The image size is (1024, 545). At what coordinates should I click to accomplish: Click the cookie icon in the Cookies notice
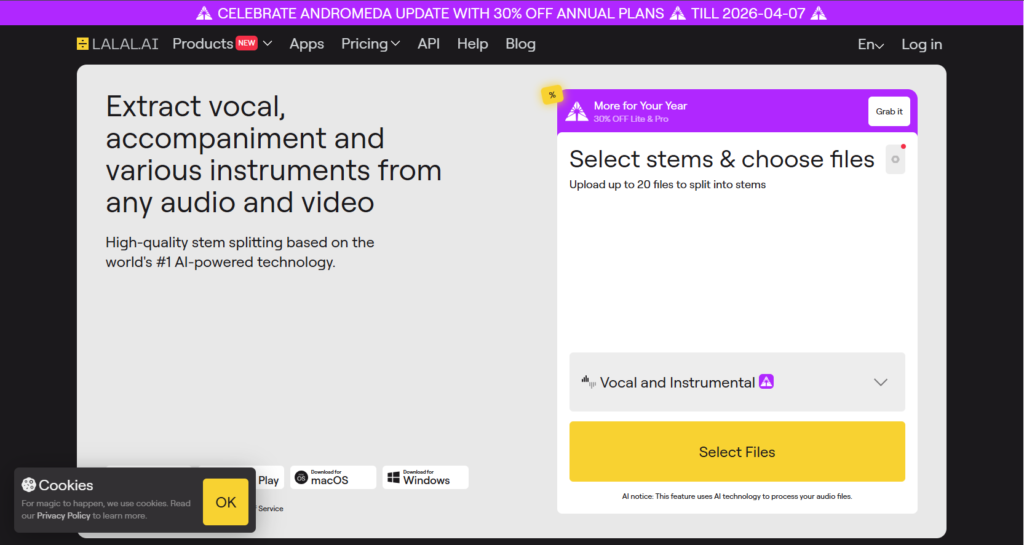tap(28, 485)
